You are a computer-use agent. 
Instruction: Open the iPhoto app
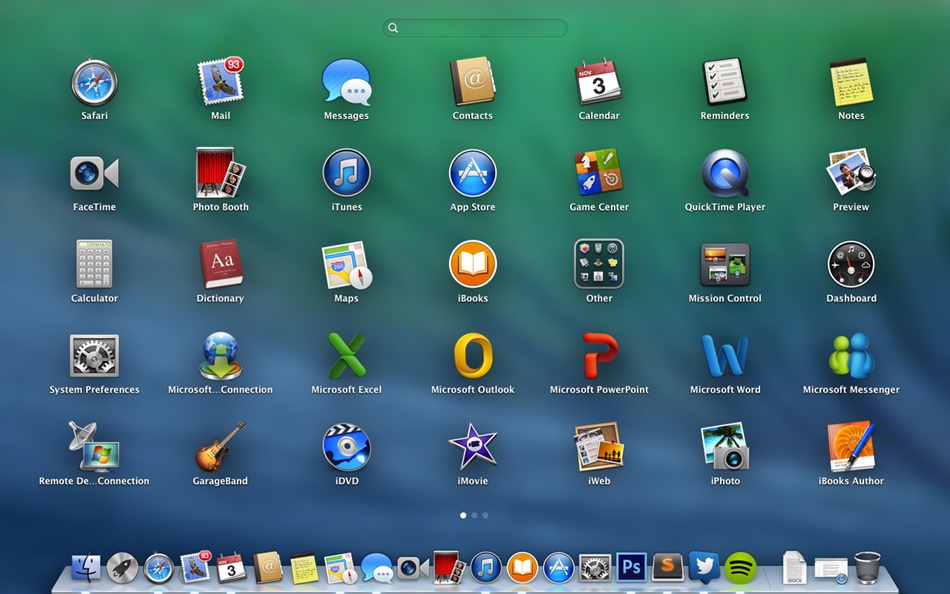(725, 447)
